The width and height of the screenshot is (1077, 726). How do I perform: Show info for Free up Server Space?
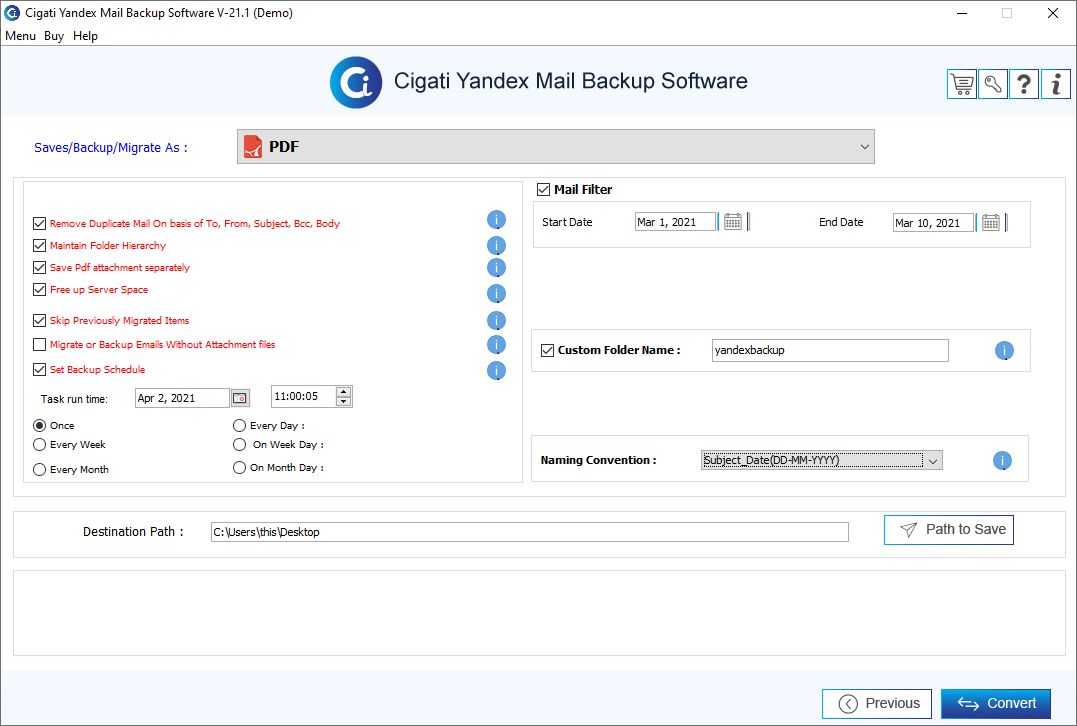pyautogui.click(x=496, y=293)
